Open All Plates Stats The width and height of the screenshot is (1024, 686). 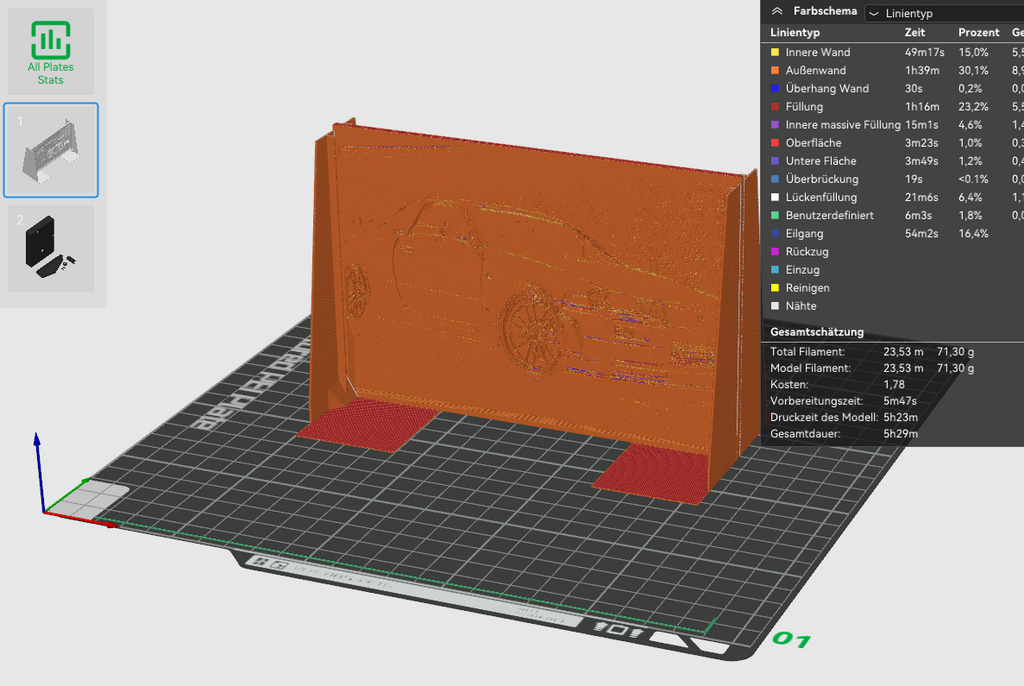click(x=51, y=52)
